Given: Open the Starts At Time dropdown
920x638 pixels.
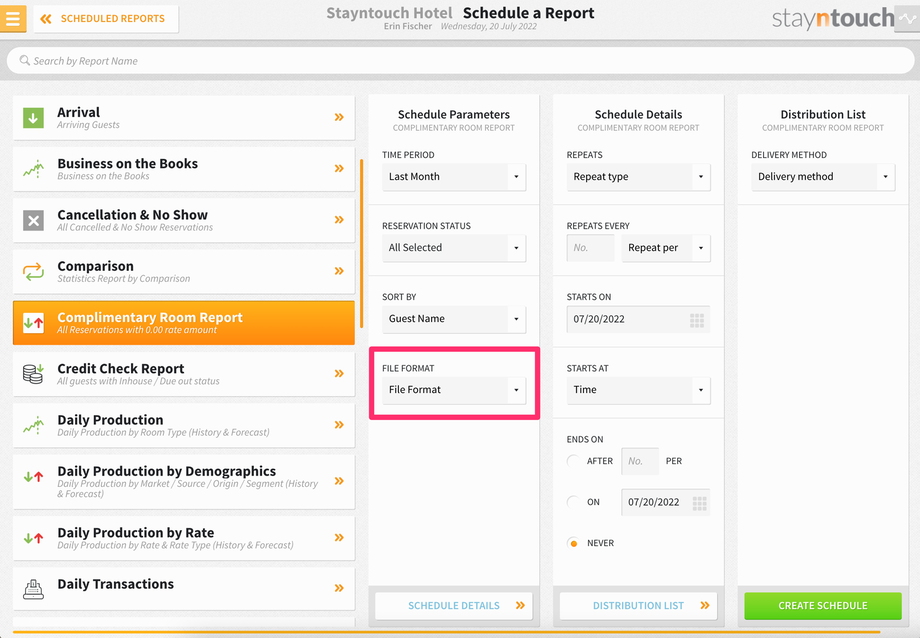Looking at the screenshot, I should point(638,390).
